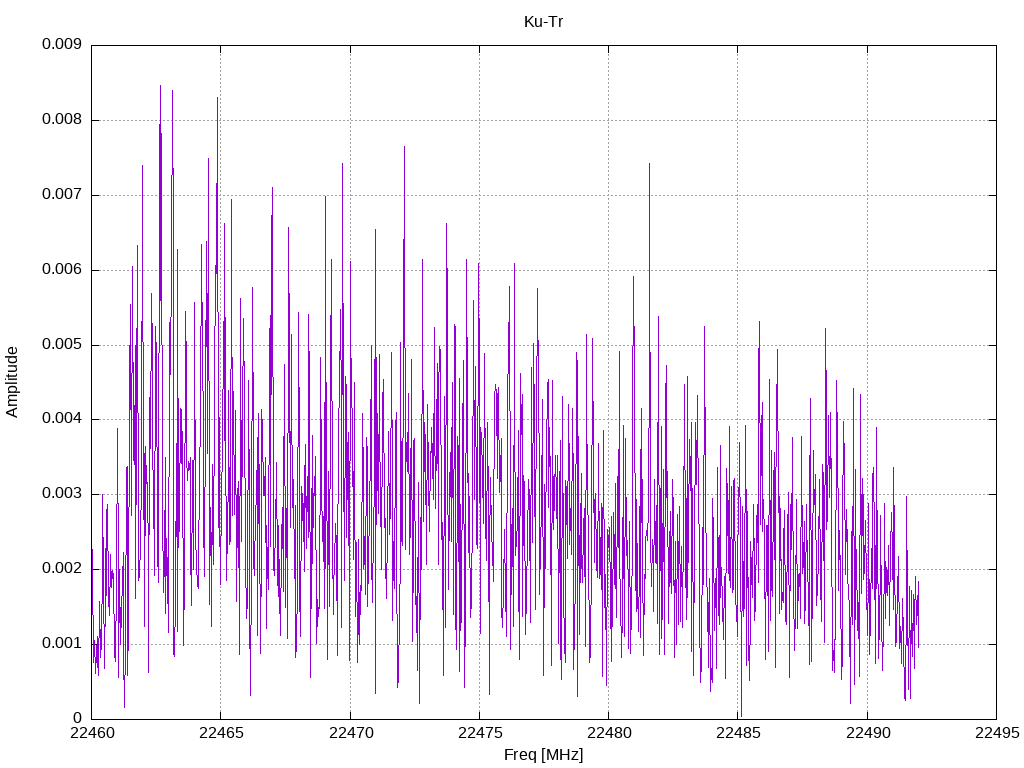Click the x-axis tick label 22490

867,733
